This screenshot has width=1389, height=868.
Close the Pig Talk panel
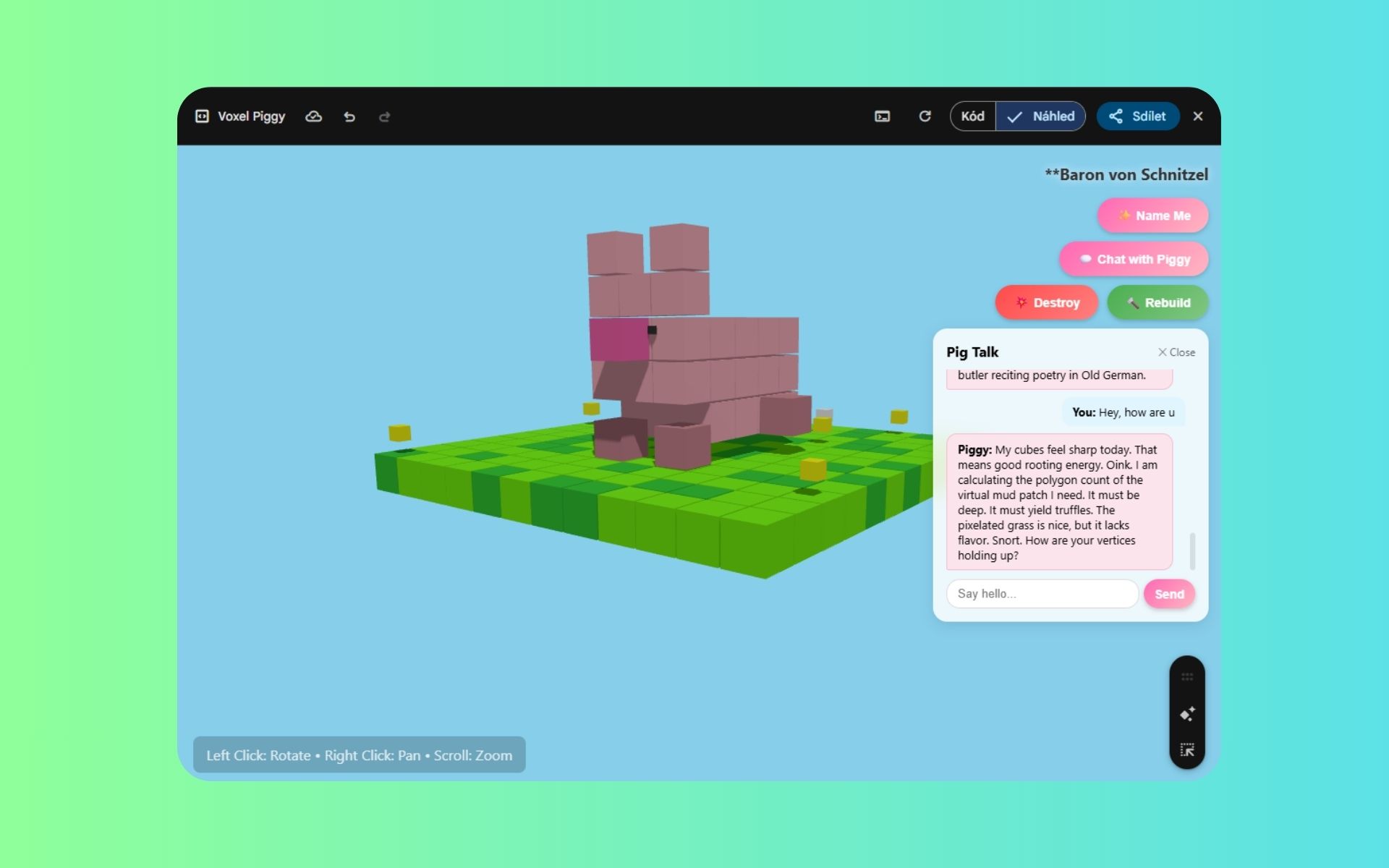1176,352
